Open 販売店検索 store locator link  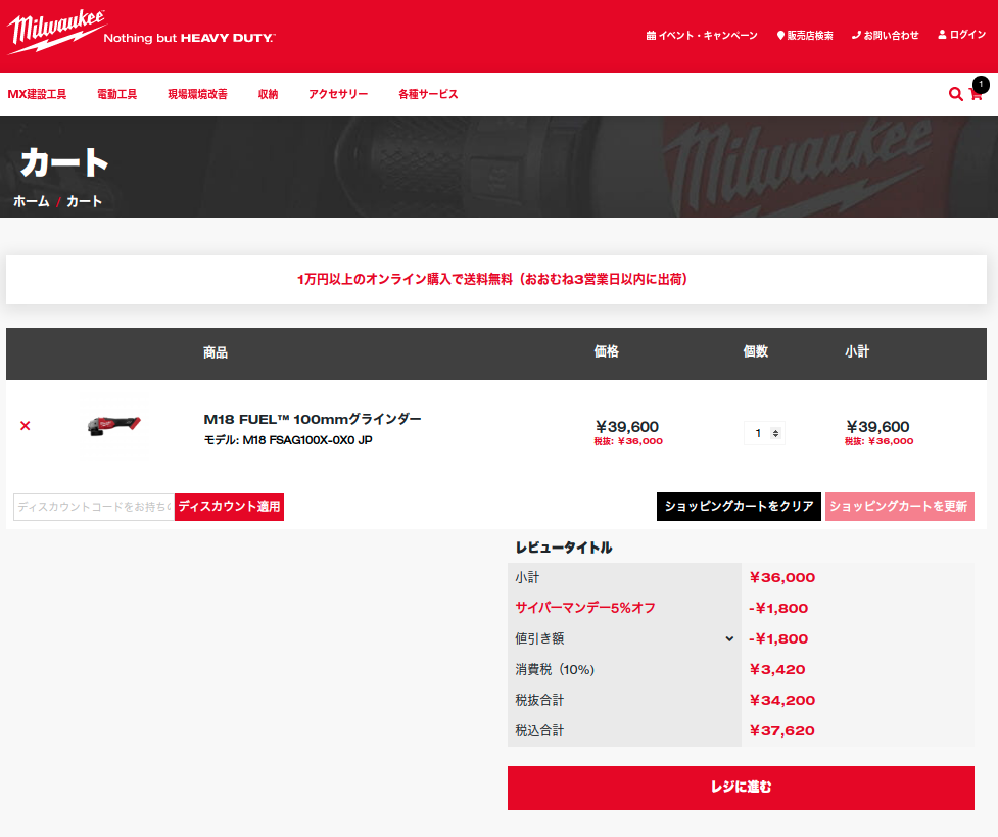[805, 36]
